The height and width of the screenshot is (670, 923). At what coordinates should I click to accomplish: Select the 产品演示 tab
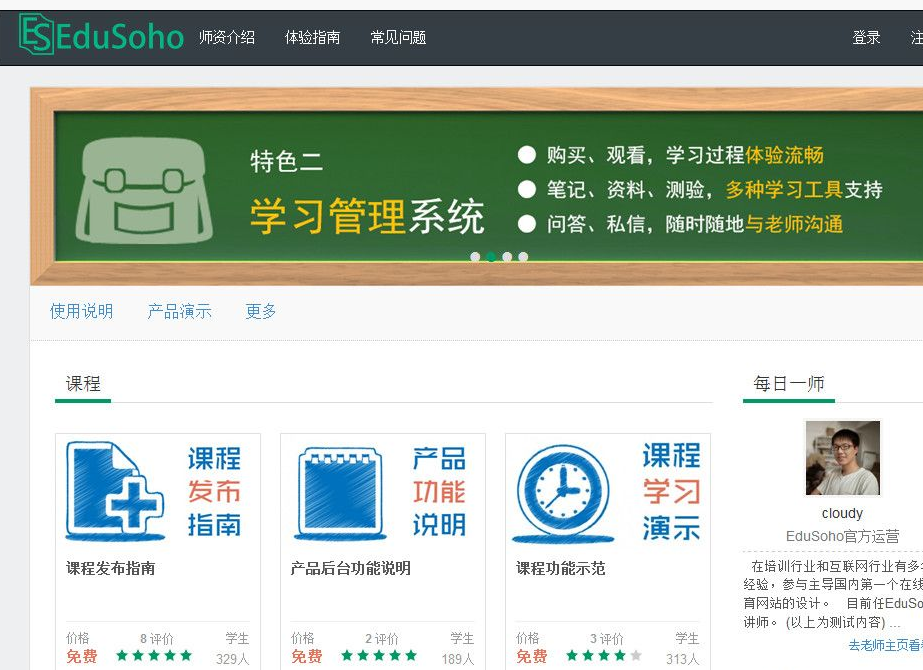(180, 311)
